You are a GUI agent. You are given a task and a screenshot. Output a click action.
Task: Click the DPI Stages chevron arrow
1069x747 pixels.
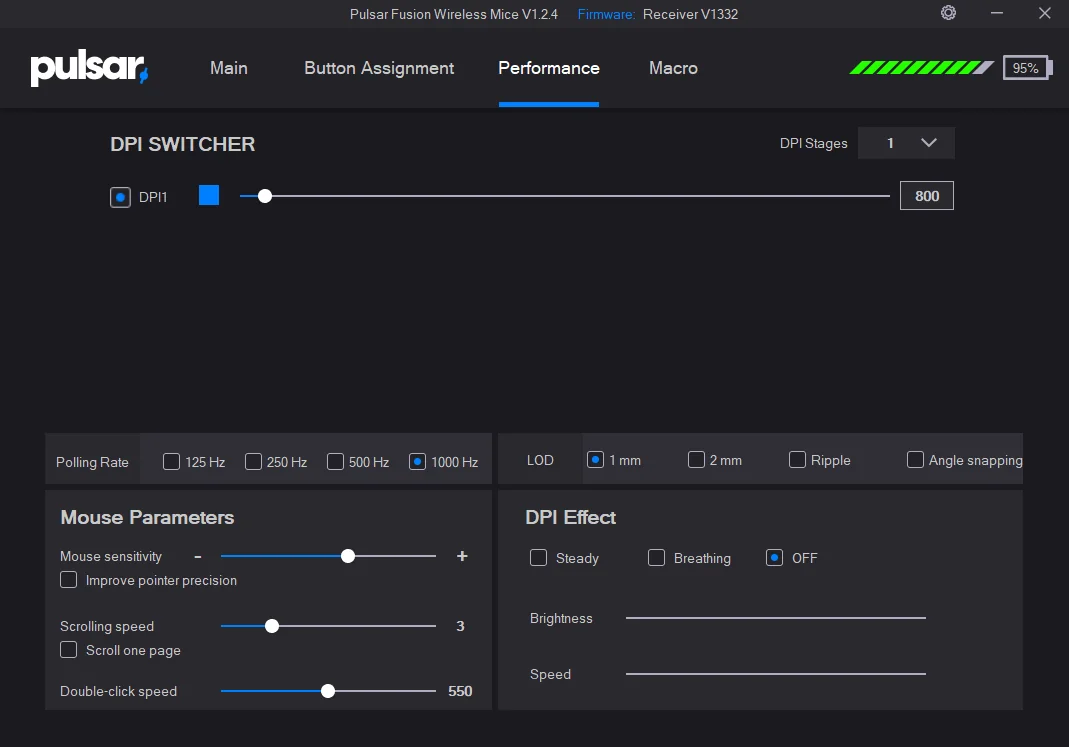(x=929, y=142)
